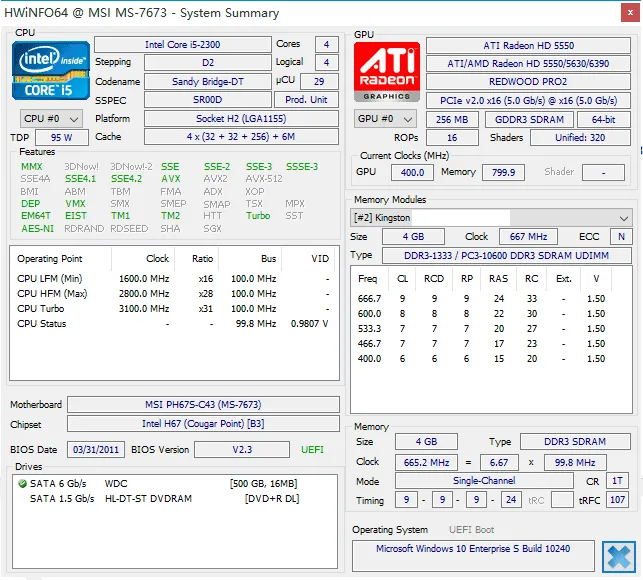This screenshot has height=580, width=643.
Task: Click the Intel H67 chipset field
Action: (202, 424)
